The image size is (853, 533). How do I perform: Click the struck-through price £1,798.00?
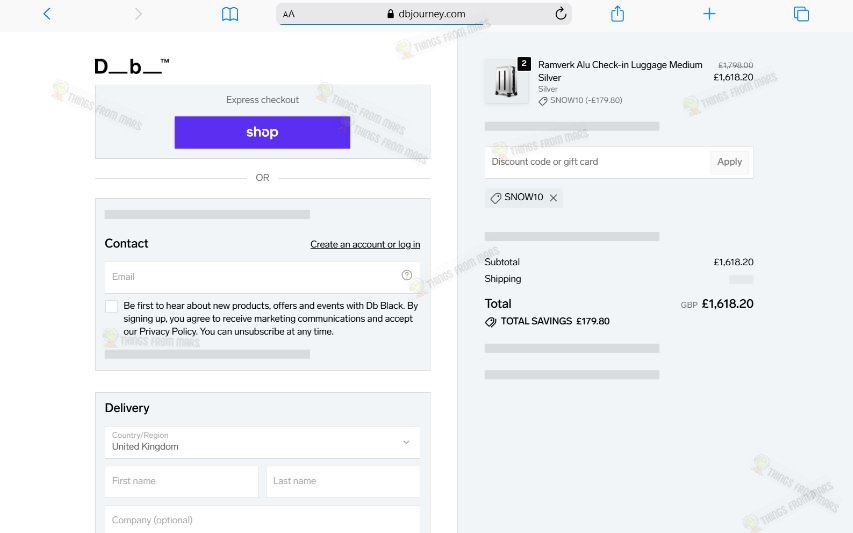tap(735, 65)
